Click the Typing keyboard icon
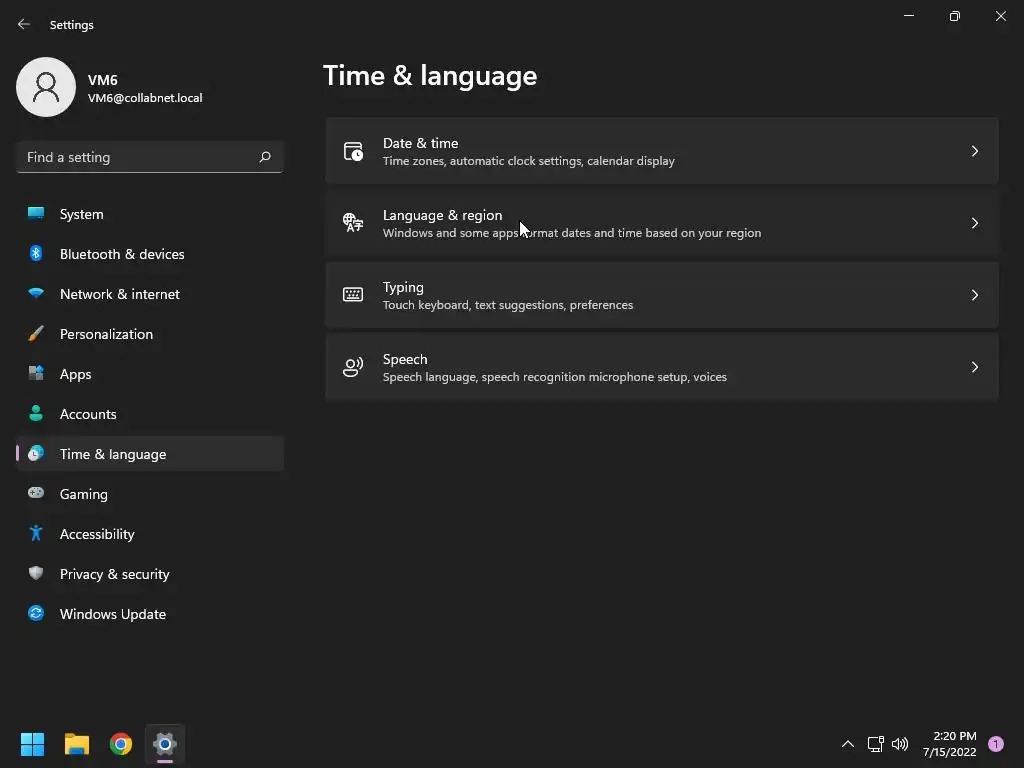This screenshot has height=768, width=1024. click(353, 295)
